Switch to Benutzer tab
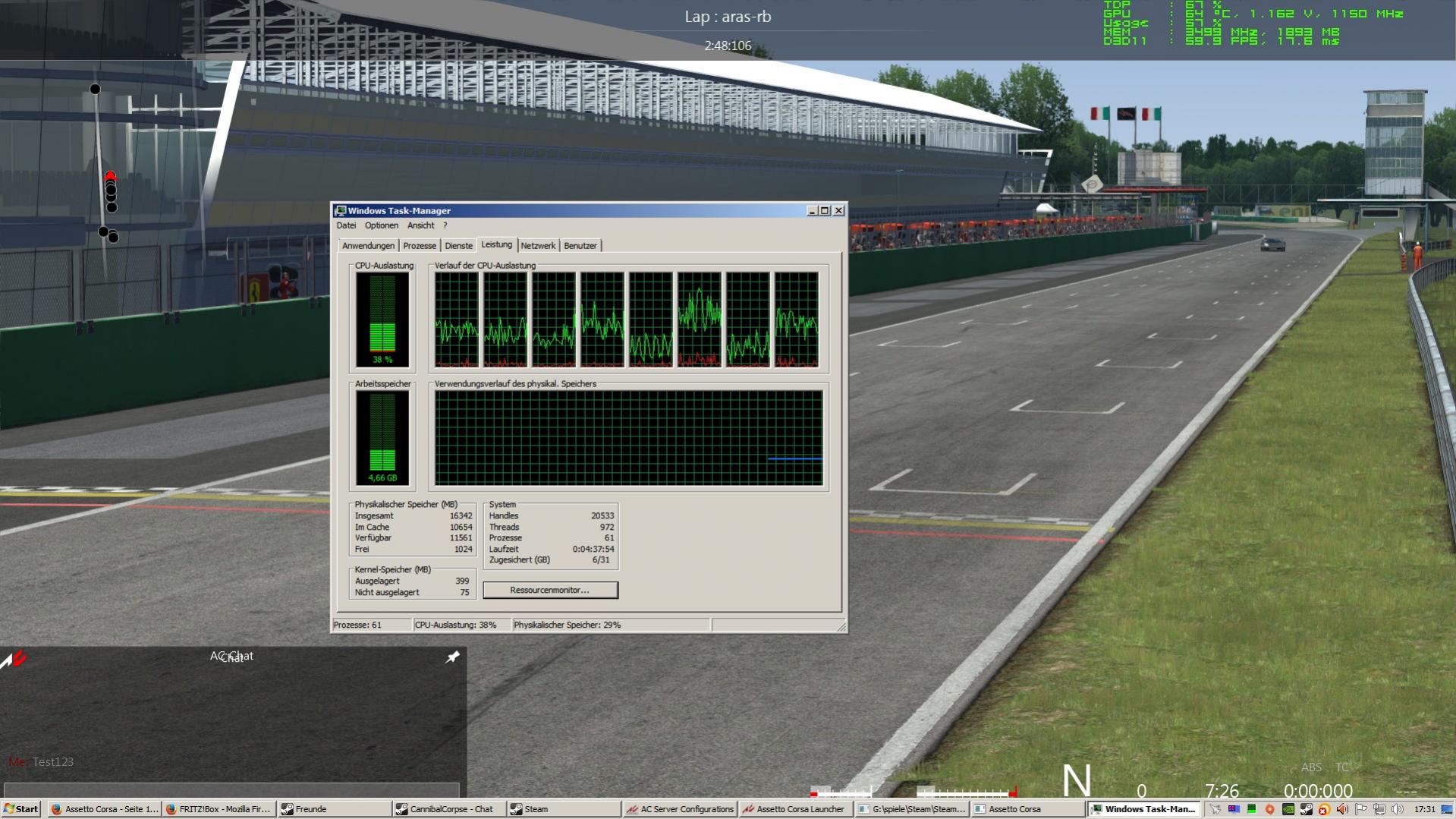 coord(580,246)
